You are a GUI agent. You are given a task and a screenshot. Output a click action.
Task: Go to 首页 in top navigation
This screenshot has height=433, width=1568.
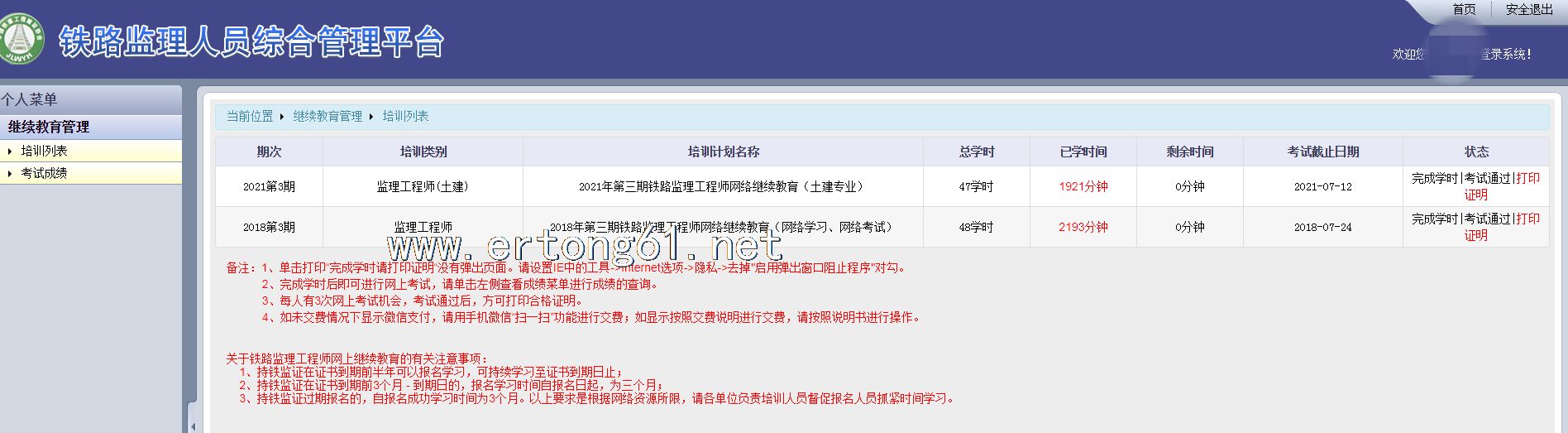coord(1464,9)
